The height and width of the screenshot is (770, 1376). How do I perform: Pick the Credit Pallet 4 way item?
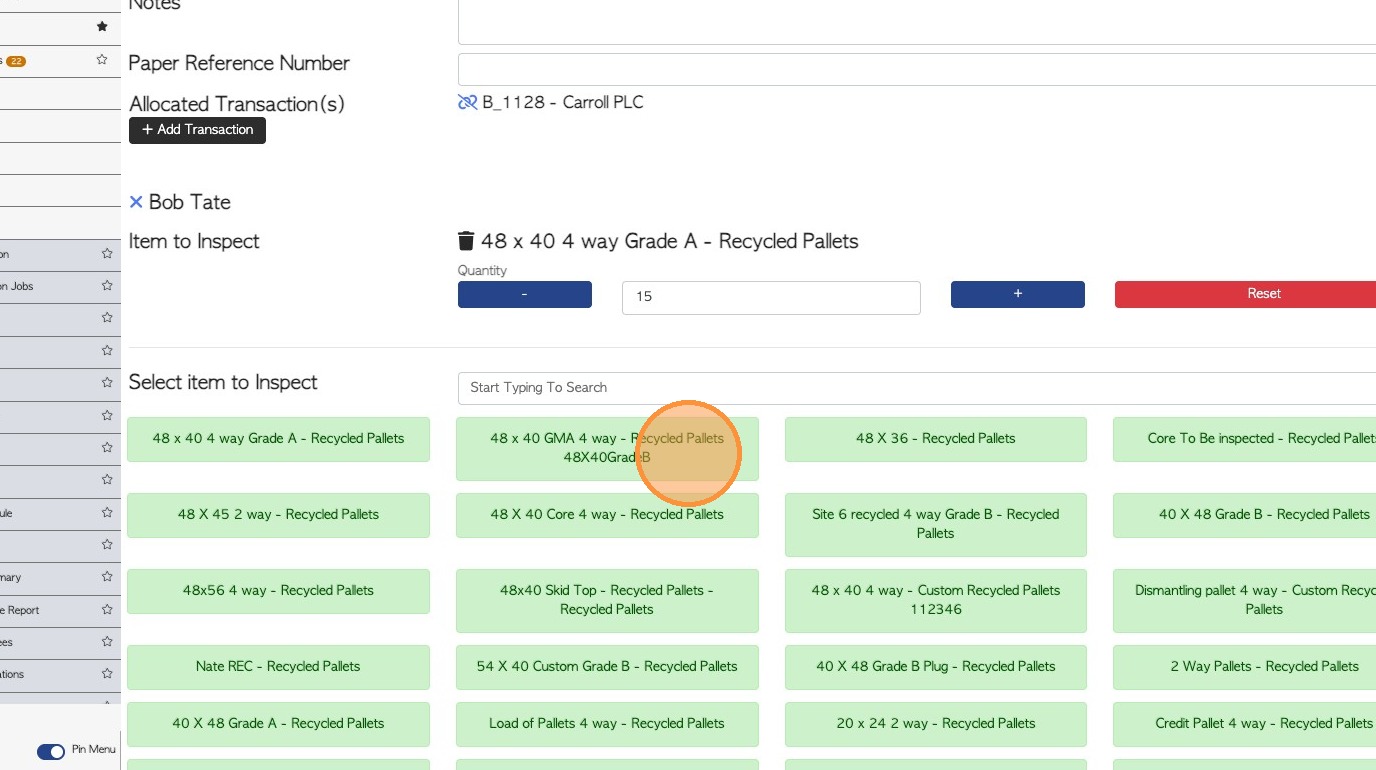pos(1245,724)
